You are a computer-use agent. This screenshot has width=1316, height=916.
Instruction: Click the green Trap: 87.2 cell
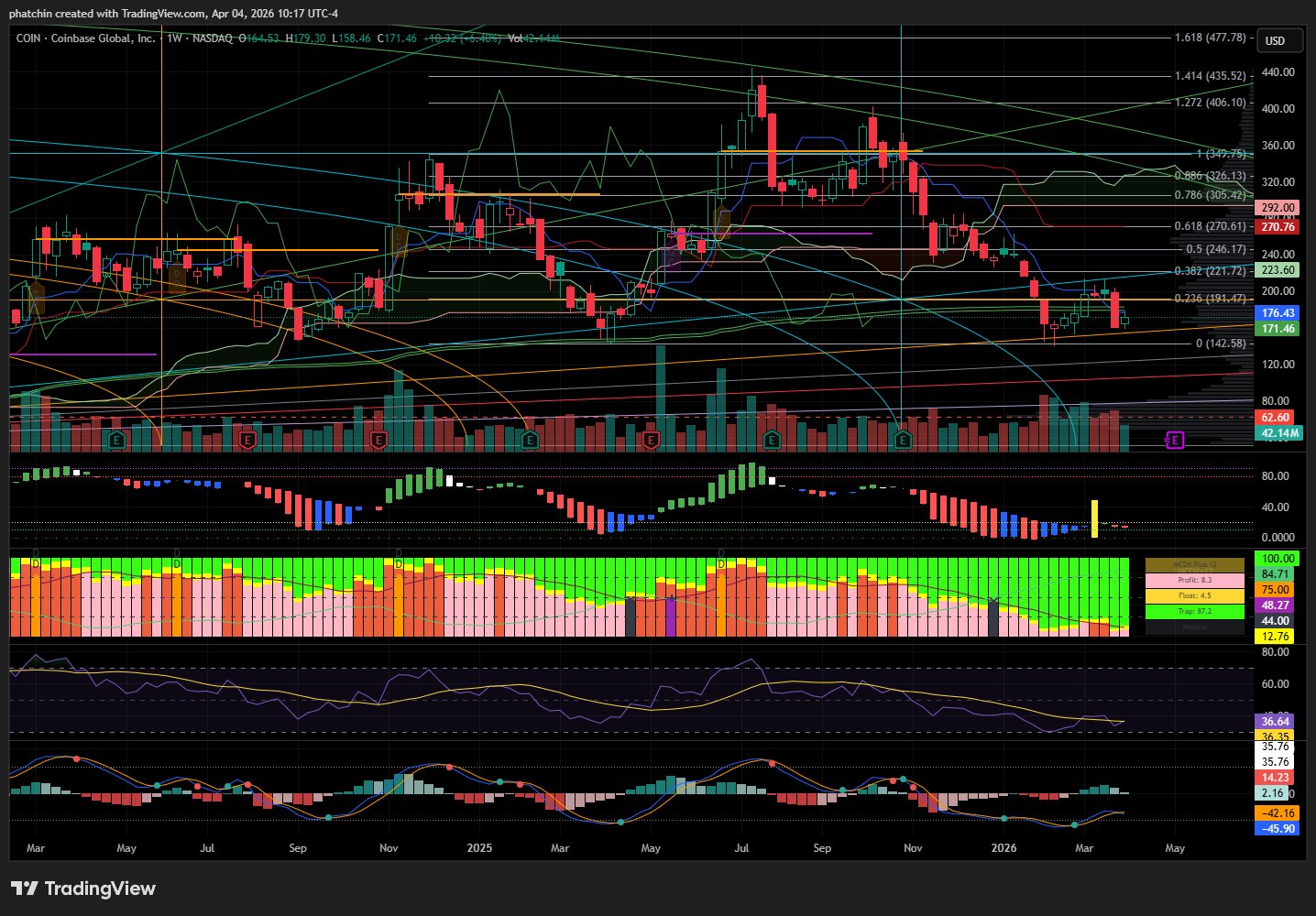(1195, 612)
